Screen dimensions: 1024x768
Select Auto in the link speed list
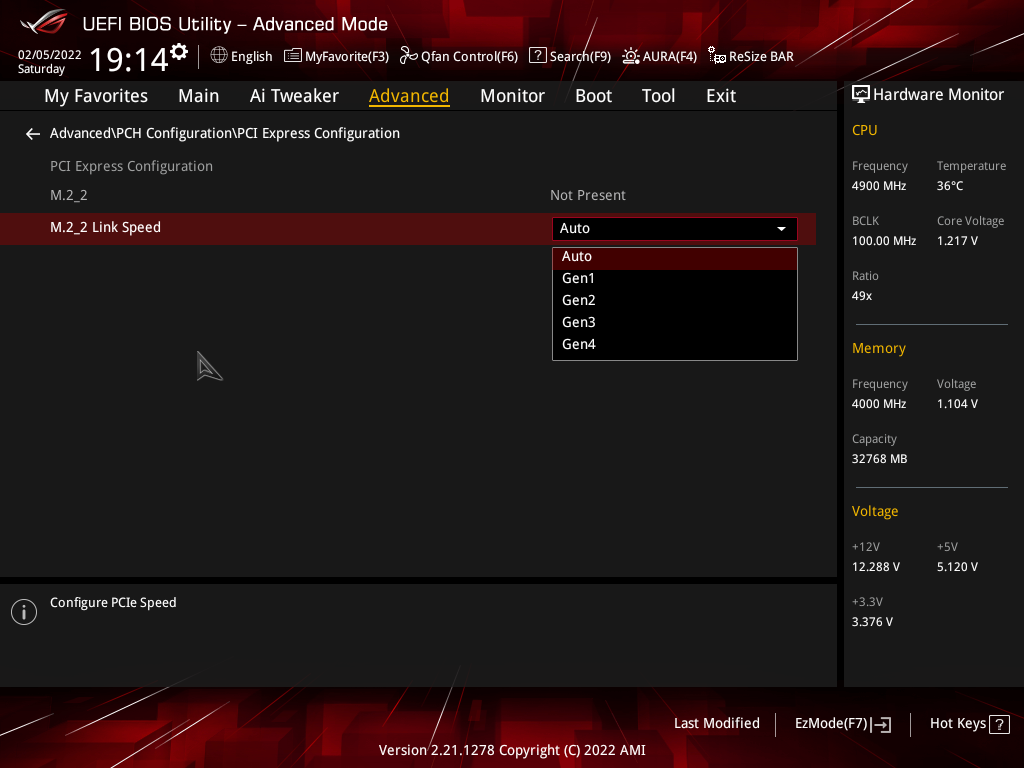(x=675, y=257)
